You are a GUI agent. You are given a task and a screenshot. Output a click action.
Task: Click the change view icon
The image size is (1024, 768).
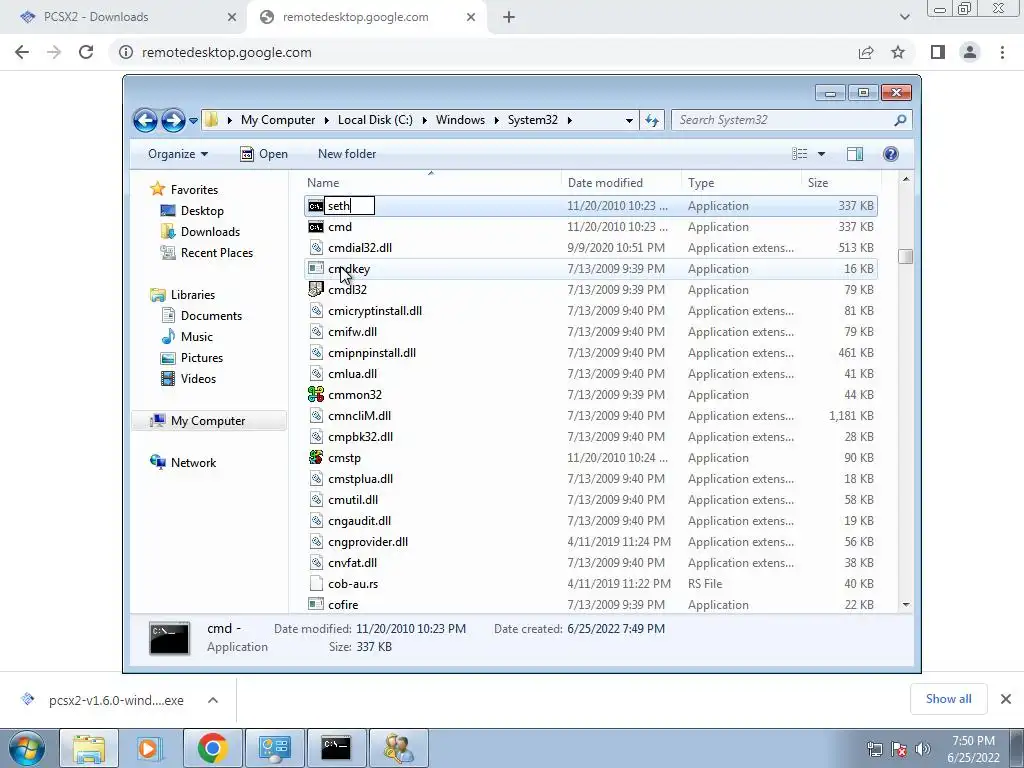pyautogui.click(x=799, y=154)
